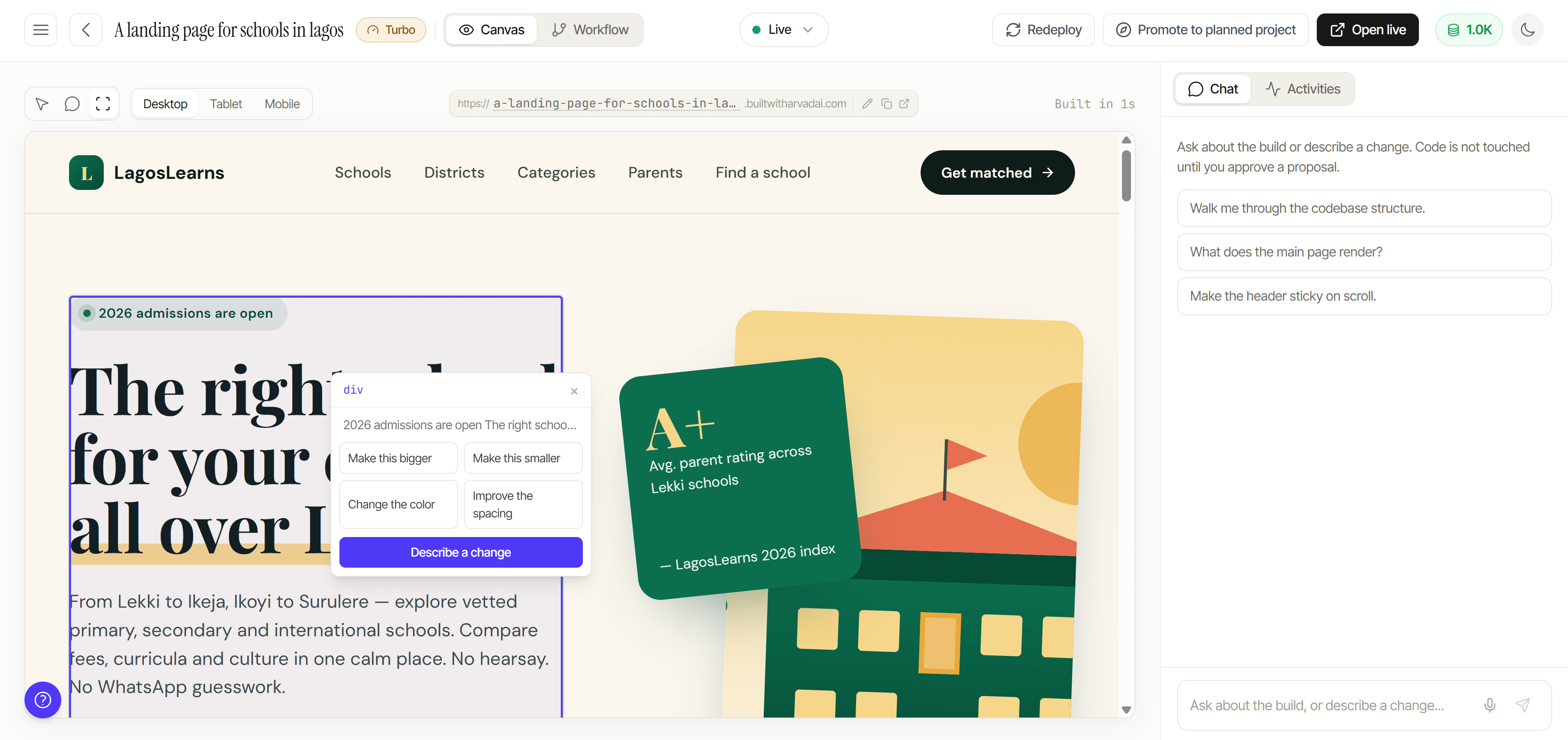Screen dimensions: 1568x740
Task: Send the chat message
Action: [1522, 705]
